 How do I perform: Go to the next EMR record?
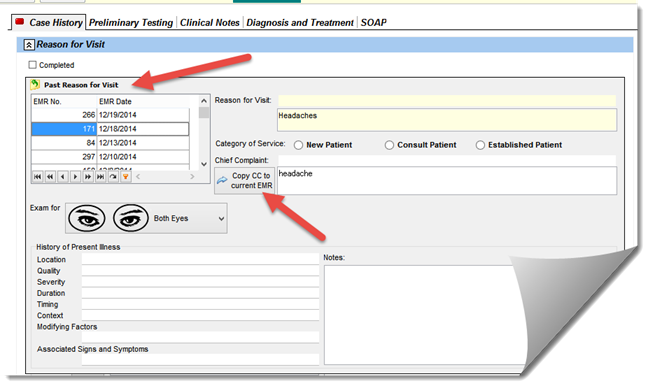[75, 177]
